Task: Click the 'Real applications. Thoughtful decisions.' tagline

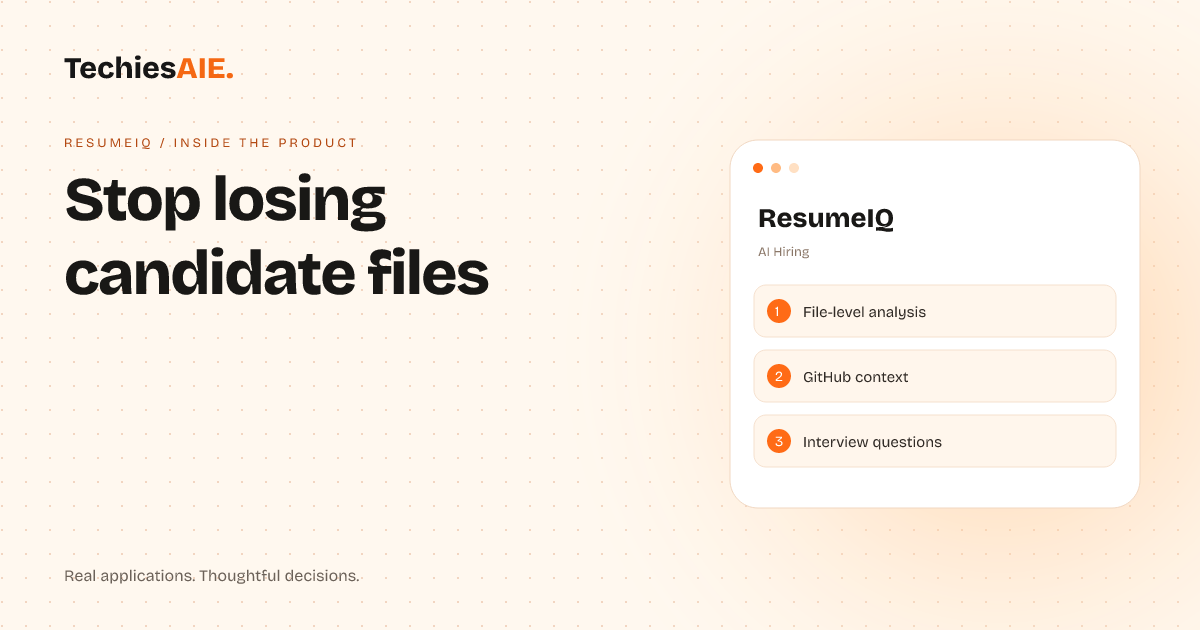Action: [x=212, y=576]
